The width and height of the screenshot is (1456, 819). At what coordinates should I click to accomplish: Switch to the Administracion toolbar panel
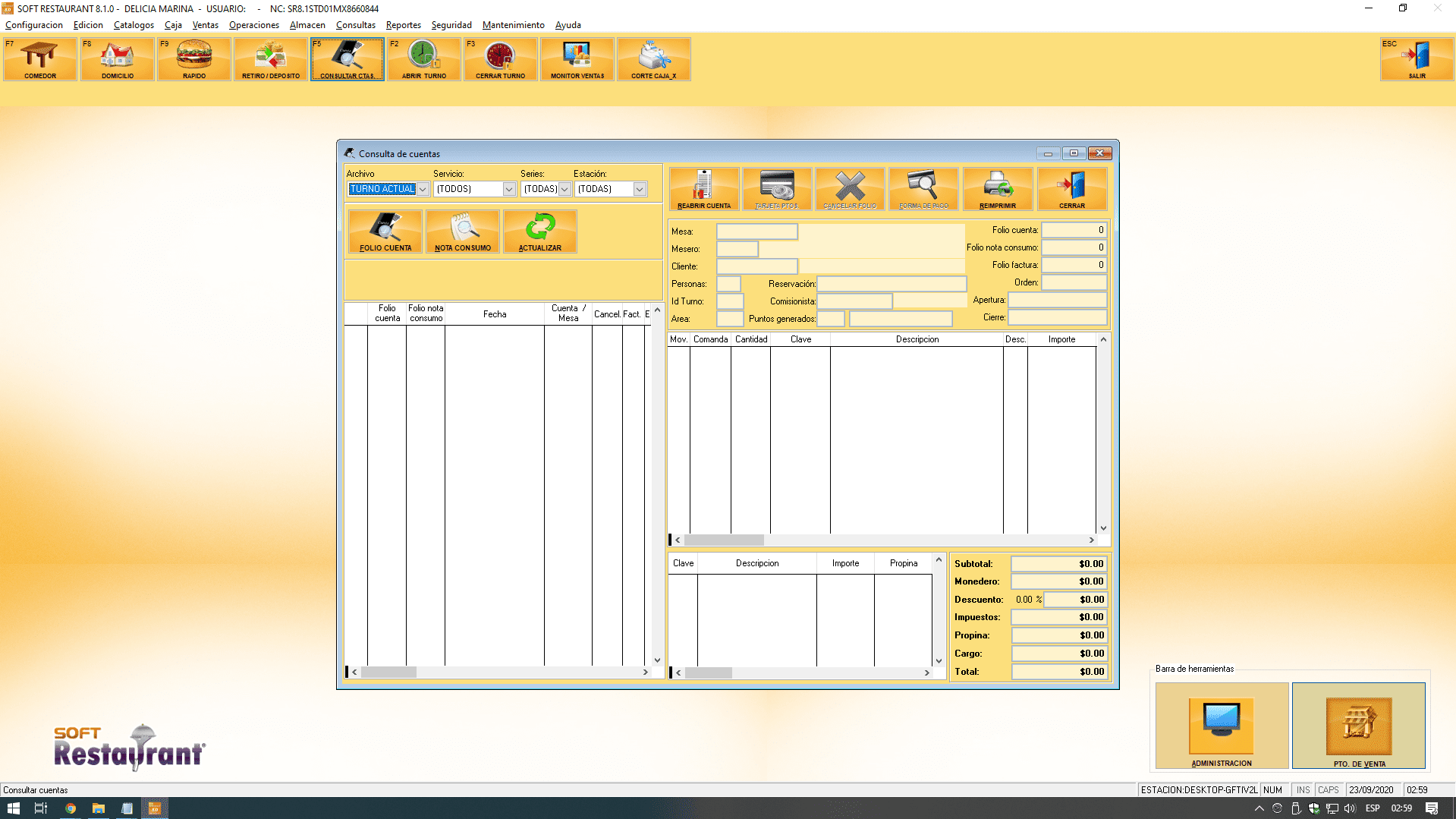pyautogui.click(x=1222, y=725)
